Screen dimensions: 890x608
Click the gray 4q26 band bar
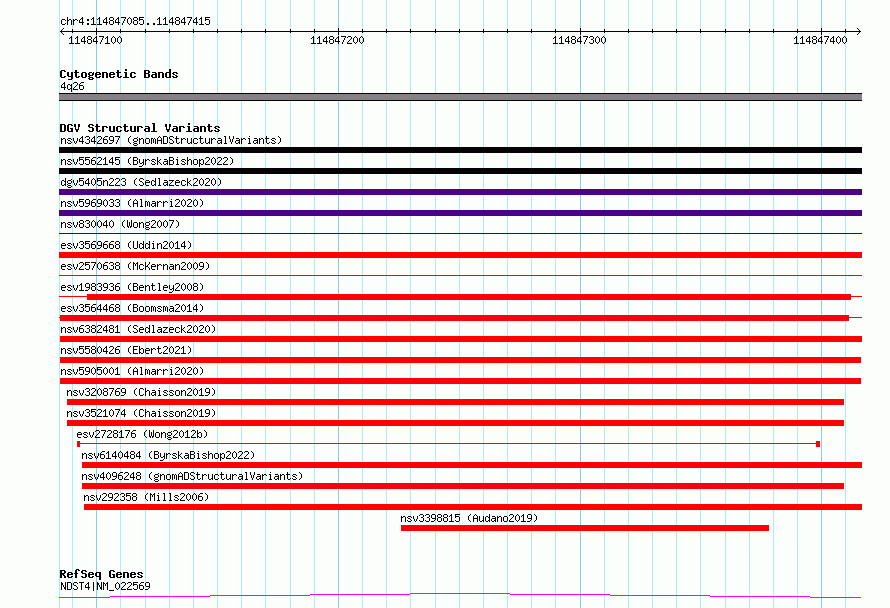[x=460, y=97]
